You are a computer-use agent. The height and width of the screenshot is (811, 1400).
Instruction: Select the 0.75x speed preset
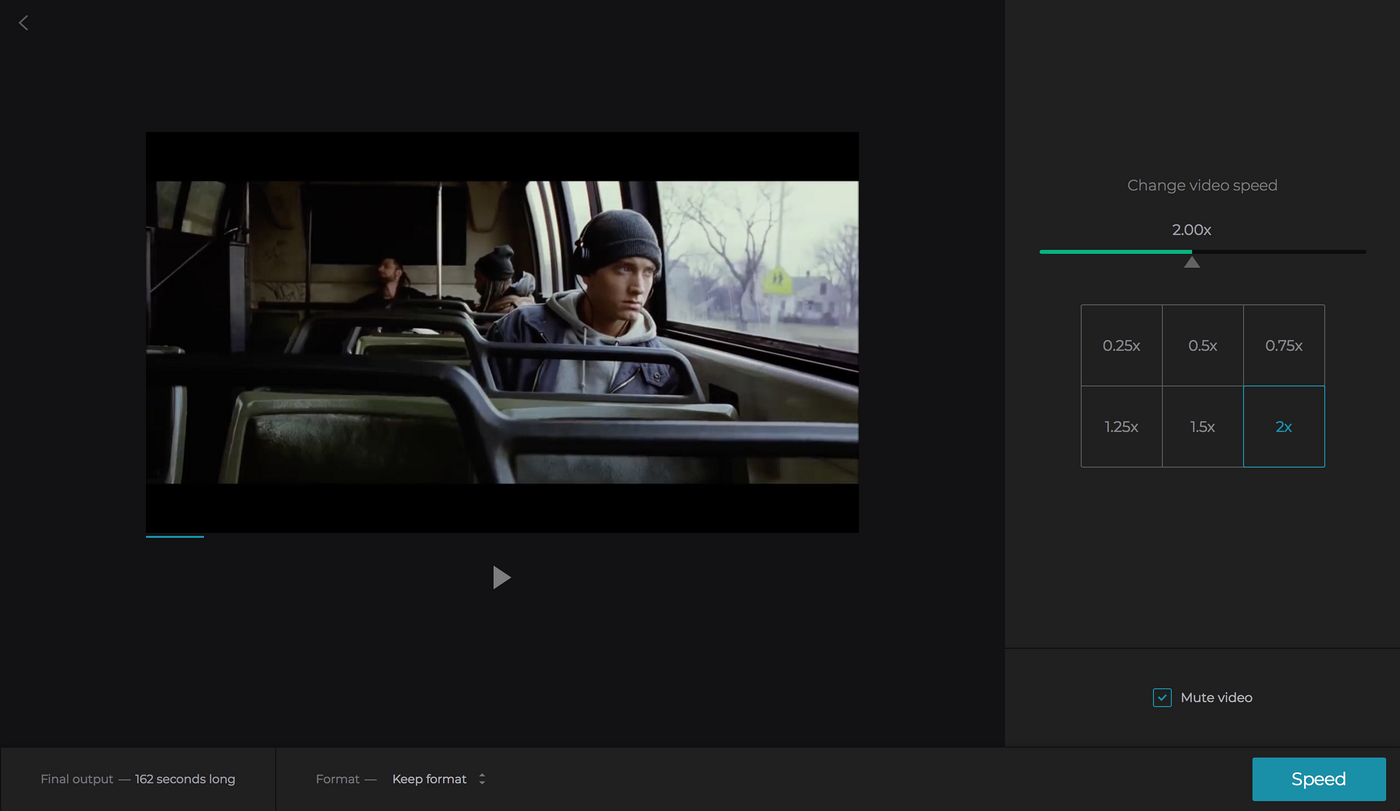click(1284, 345)
